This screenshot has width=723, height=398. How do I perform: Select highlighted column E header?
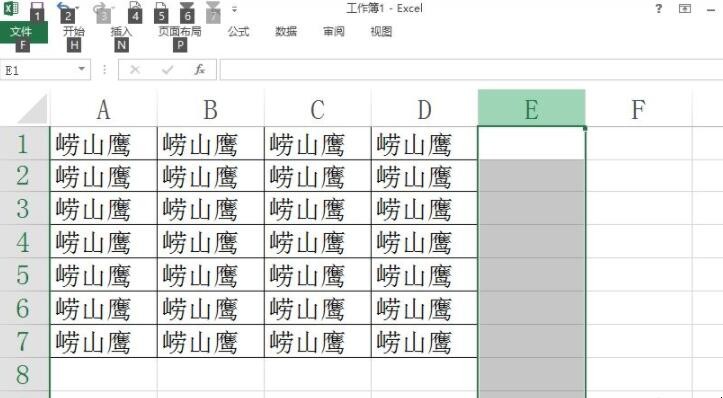pos(532,108)
